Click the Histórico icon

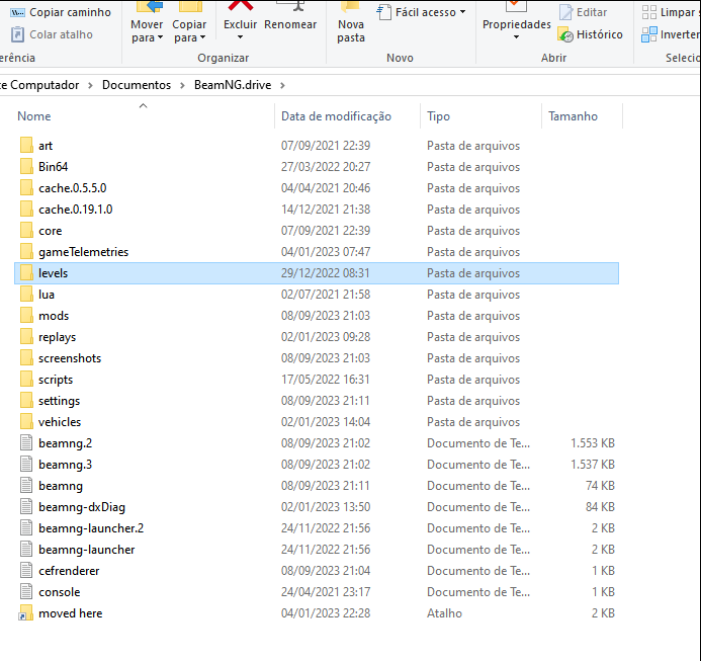pos(566,35)
